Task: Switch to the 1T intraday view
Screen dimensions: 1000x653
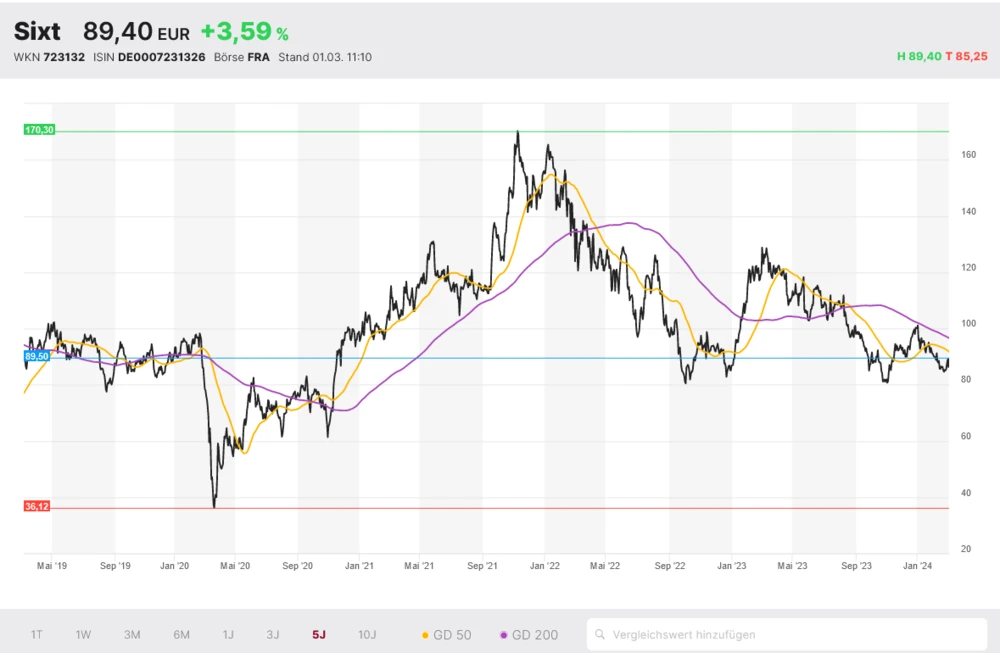Action: click(x=37, y=634)
